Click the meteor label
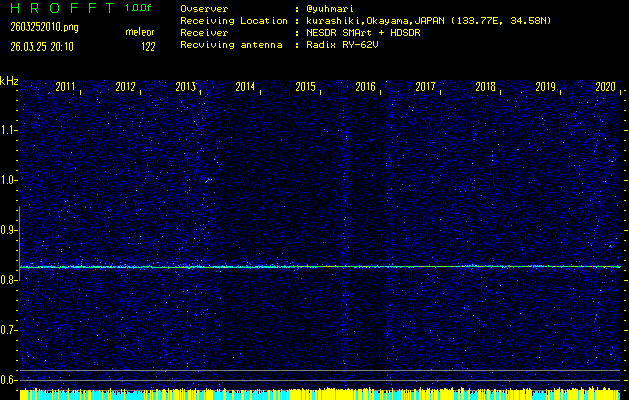 (x=140, y=32)
